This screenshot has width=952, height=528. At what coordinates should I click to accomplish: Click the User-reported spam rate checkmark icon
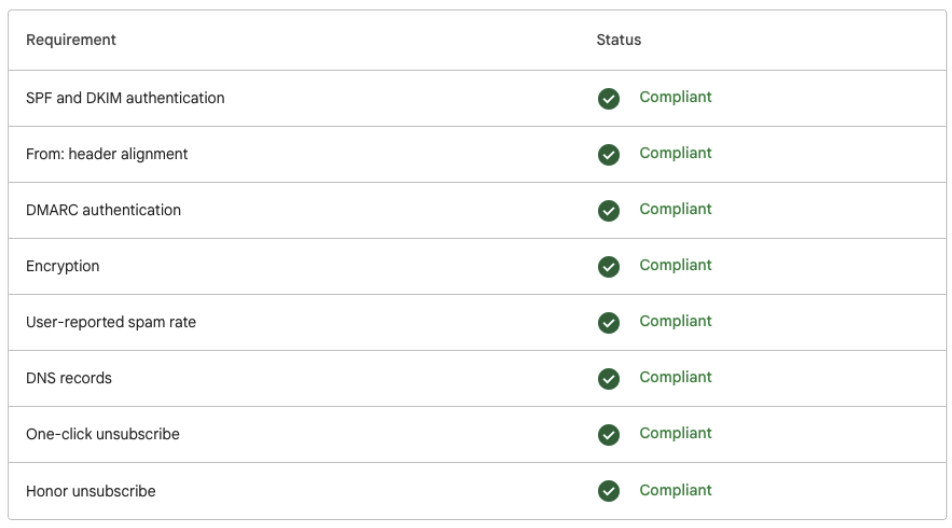coord(608,322)
